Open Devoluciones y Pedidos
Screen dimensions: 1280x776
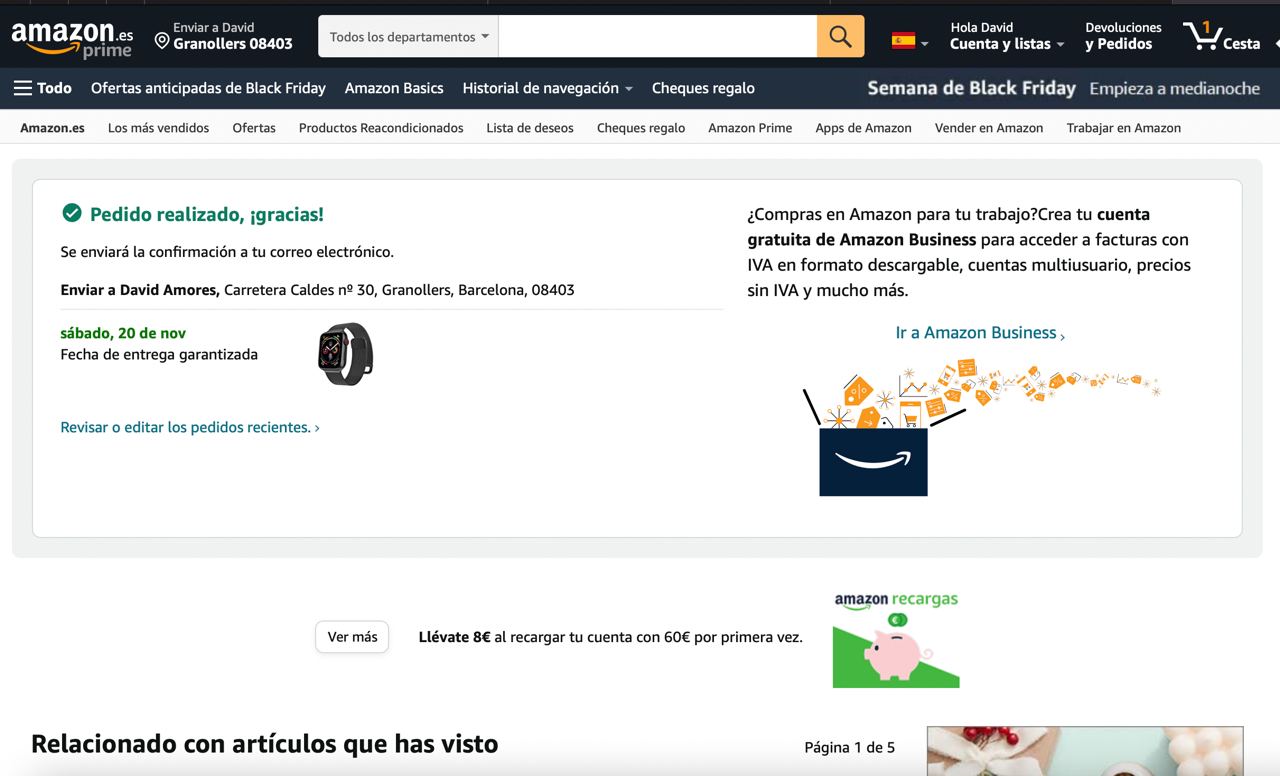1123,36
